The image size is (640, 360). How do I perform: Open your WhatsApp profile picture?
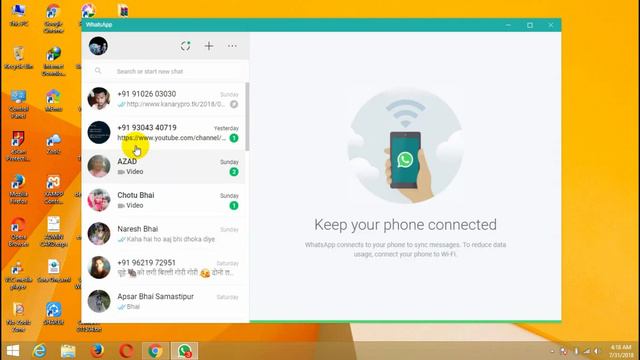point(98,46)
